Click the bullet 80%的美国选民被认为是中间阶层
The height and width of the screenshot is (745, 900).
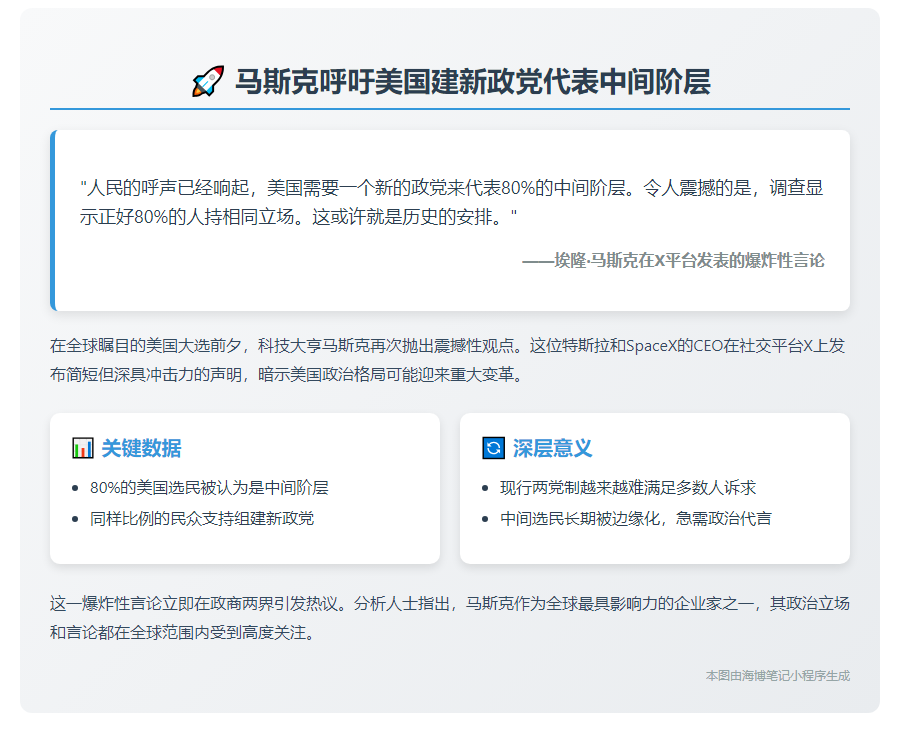click(209, 488)
